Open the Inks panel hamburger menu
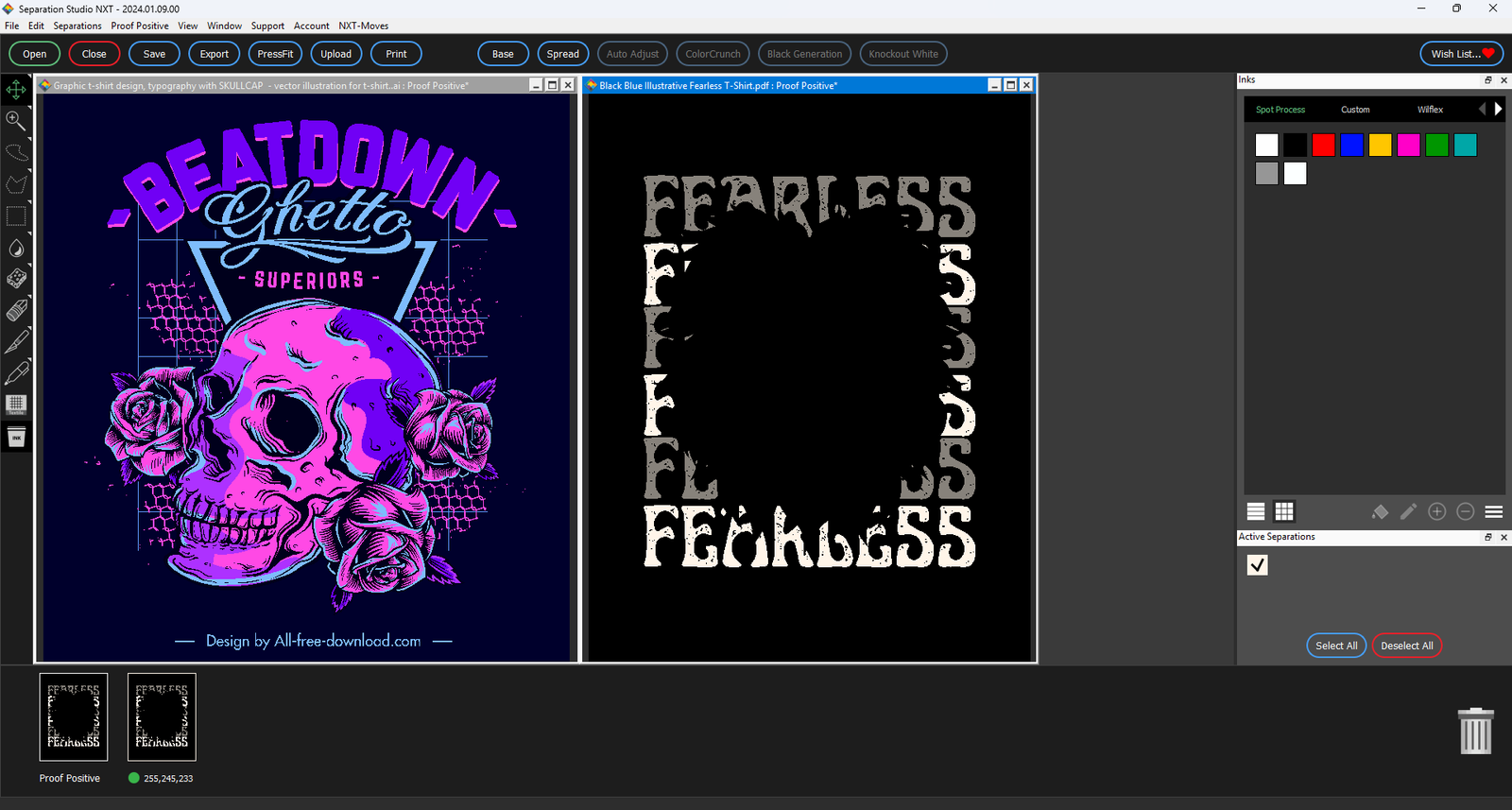 (x=1494, y=511)
